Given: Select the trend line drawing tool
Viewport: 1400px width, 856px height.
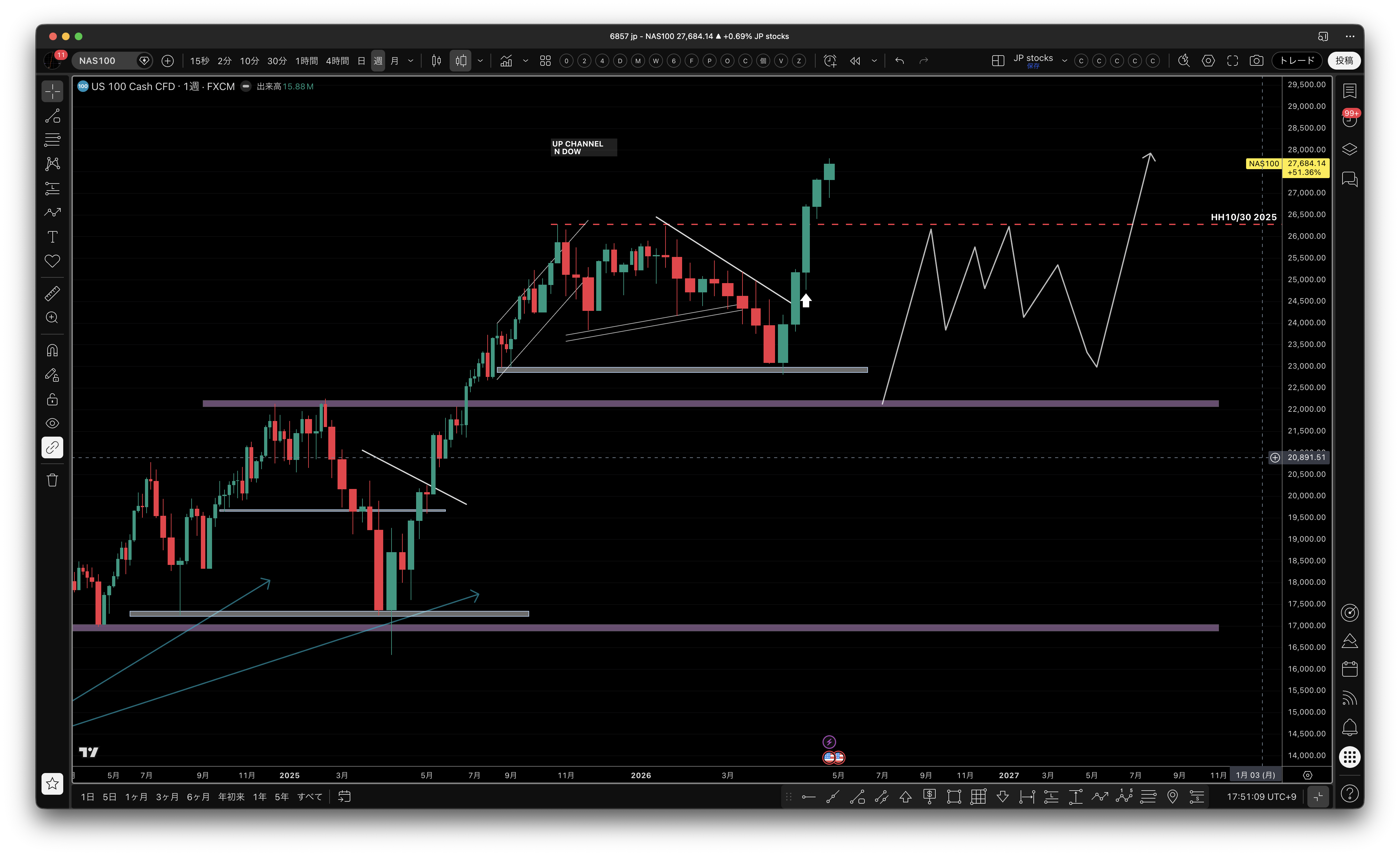Looking at the screenshot, I should click(52, 116).
